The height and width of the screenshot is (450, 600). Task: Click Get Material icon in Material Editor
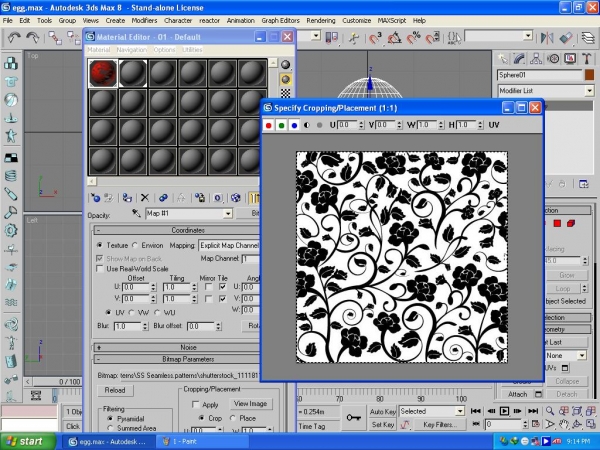95,197
